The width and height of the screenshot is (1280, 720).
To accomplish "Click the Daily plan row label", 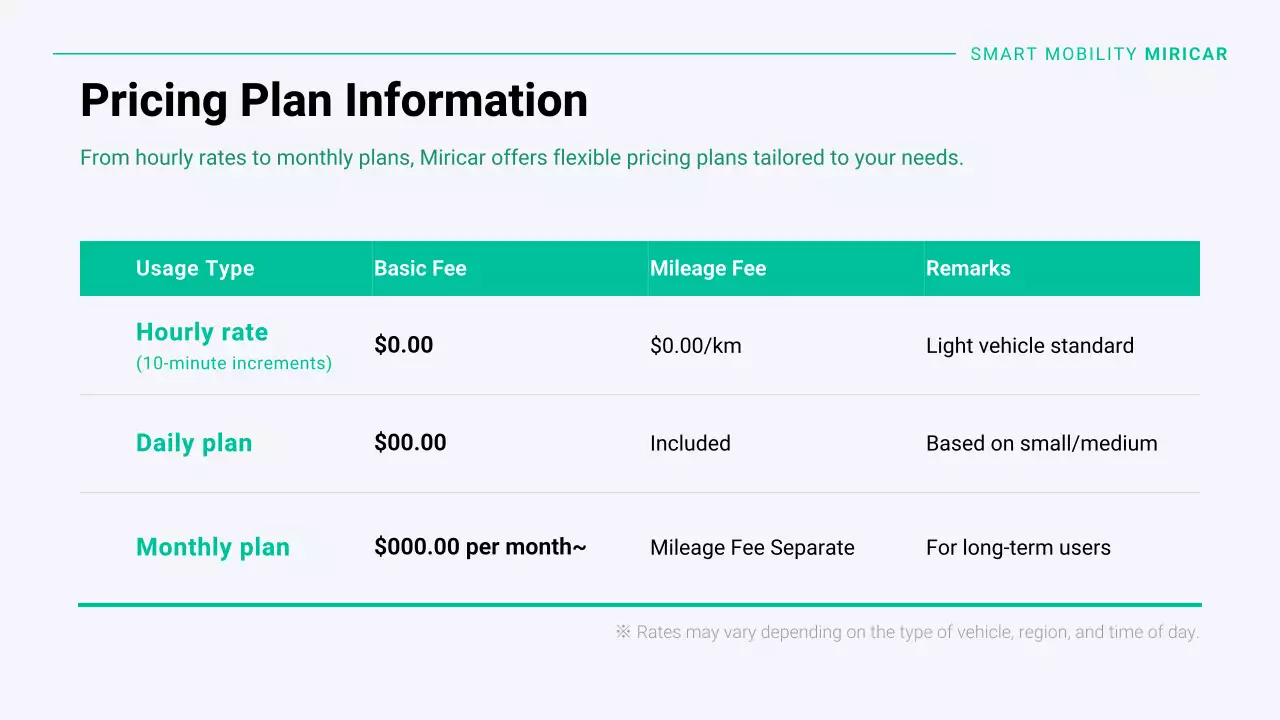I will coord(194,443).
